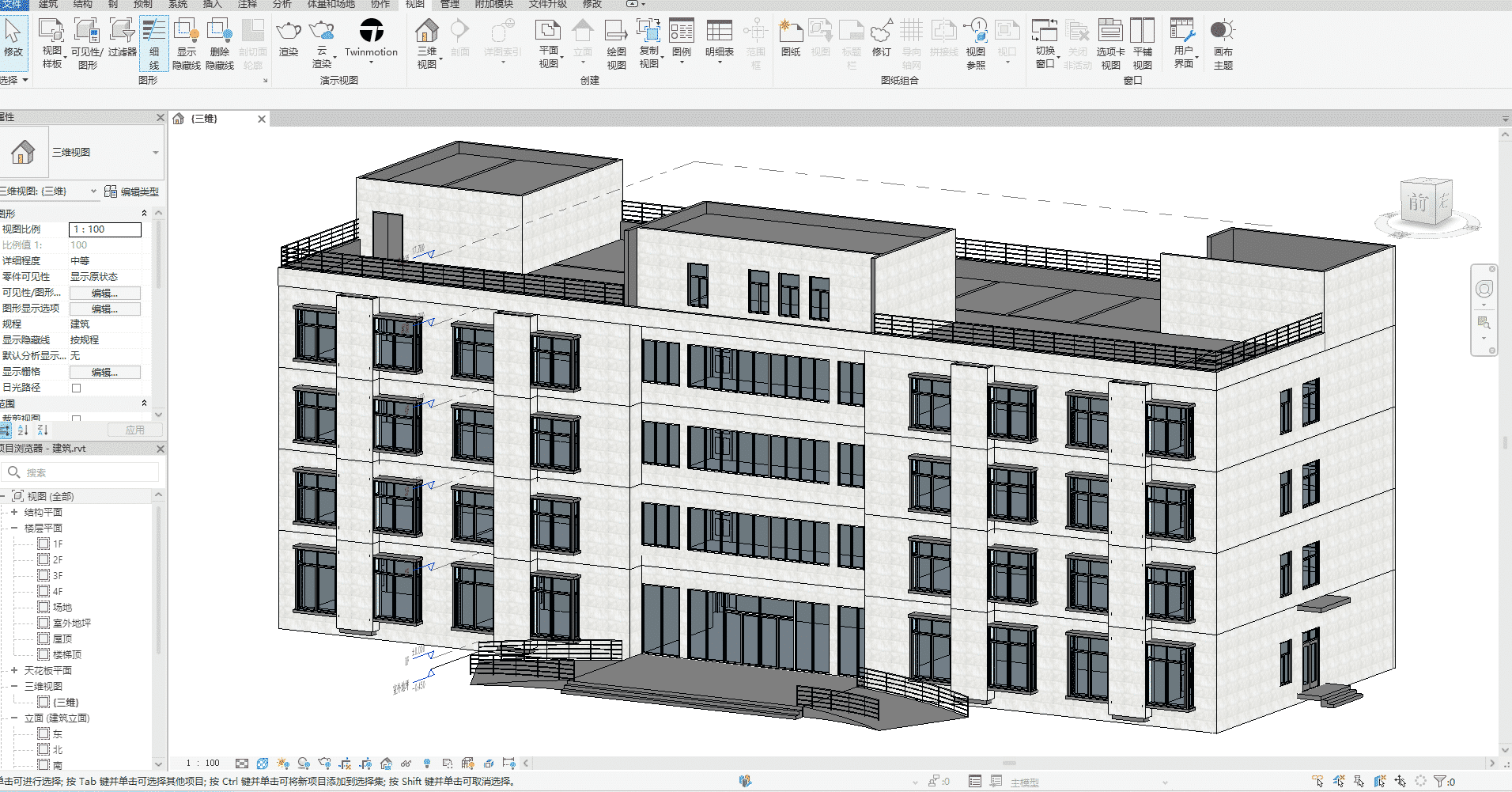Screen dimensions: 1512x792
Task: Expand the 结构平面 tree node
Action: tap(14, 513)
